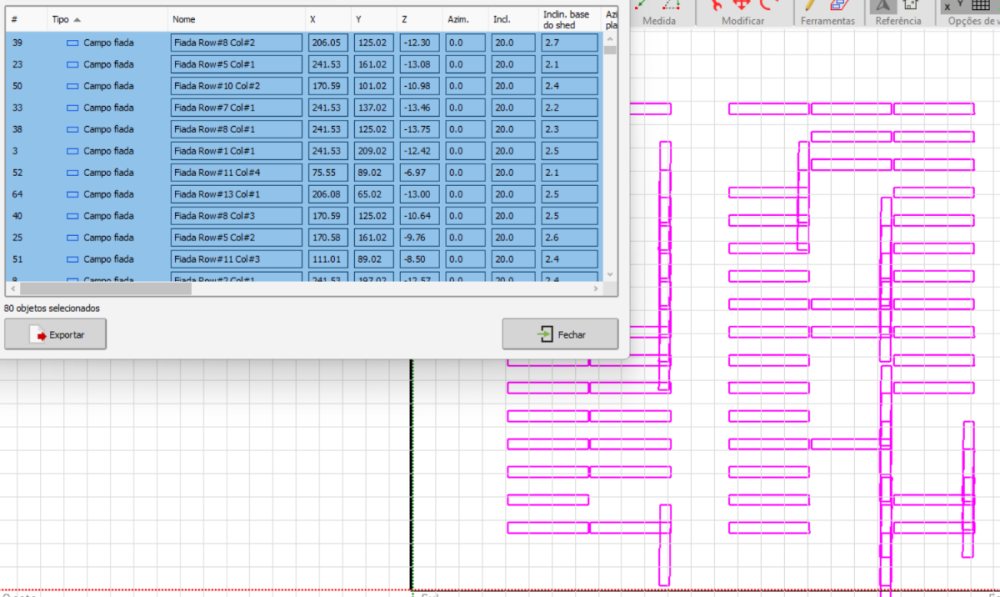Select the row named Fiada Row#13 Col#1
Image resolution: width=1000 pixels, height=597 pixels.
[x=235, y=194]
